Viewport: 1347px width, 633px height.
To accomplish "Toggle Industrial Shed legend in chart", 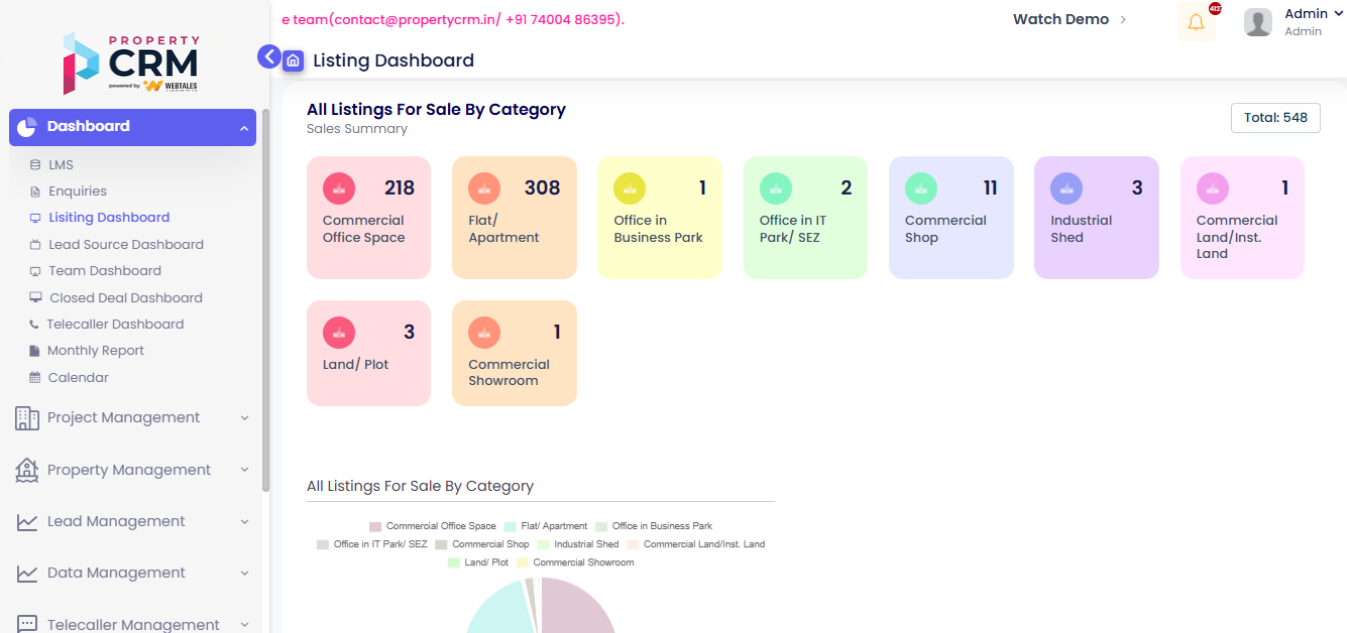I will [x=578, y=545].
